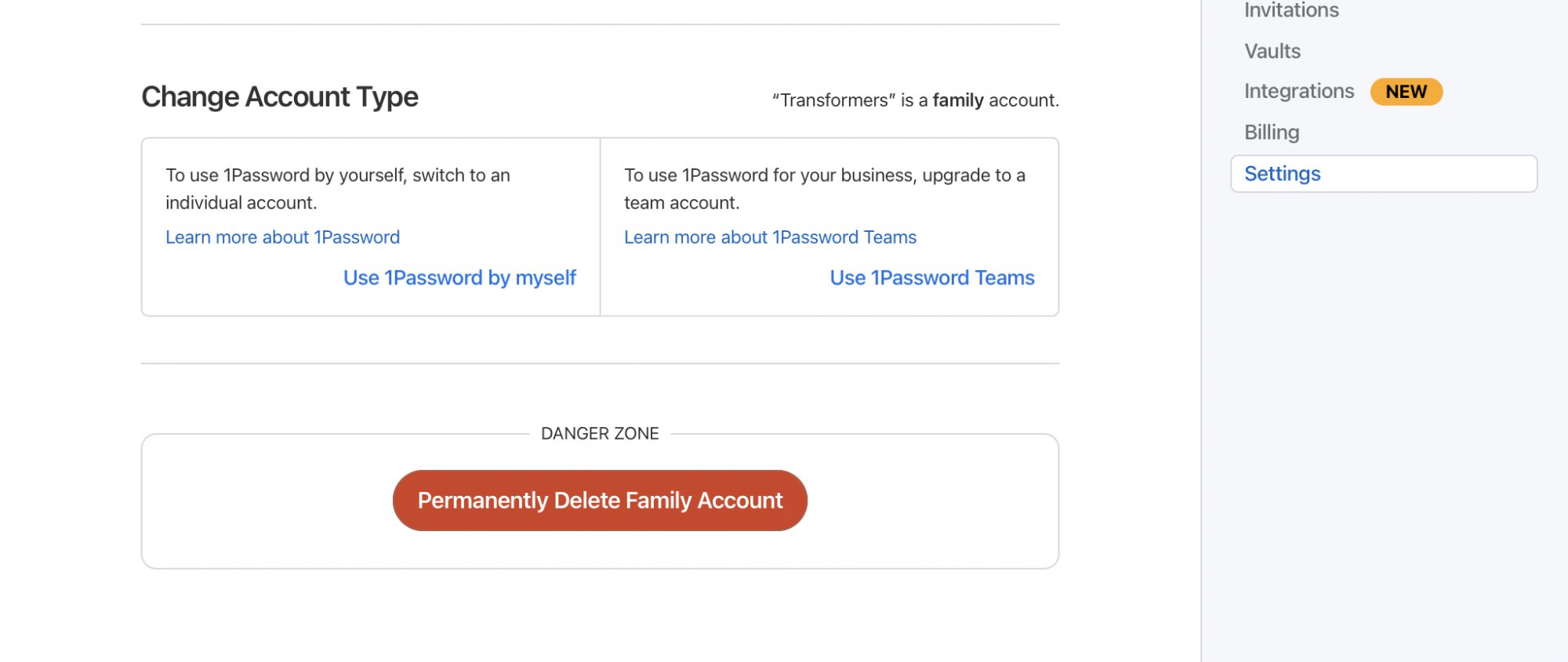Click the individual account description text

tap(338, 189)
